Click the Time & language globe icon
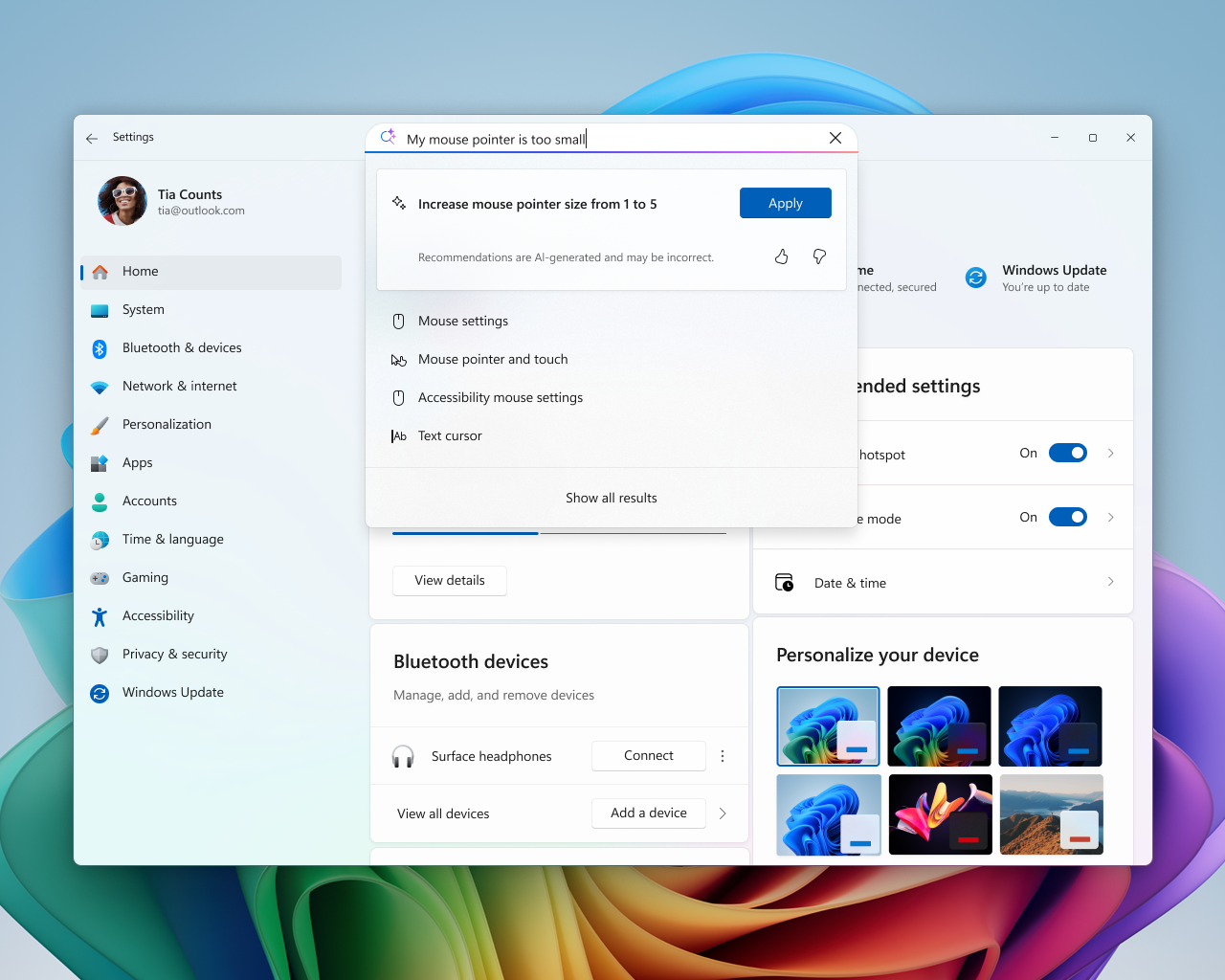This screenshot has width=1225, height=980. click(x=100, y=540)
